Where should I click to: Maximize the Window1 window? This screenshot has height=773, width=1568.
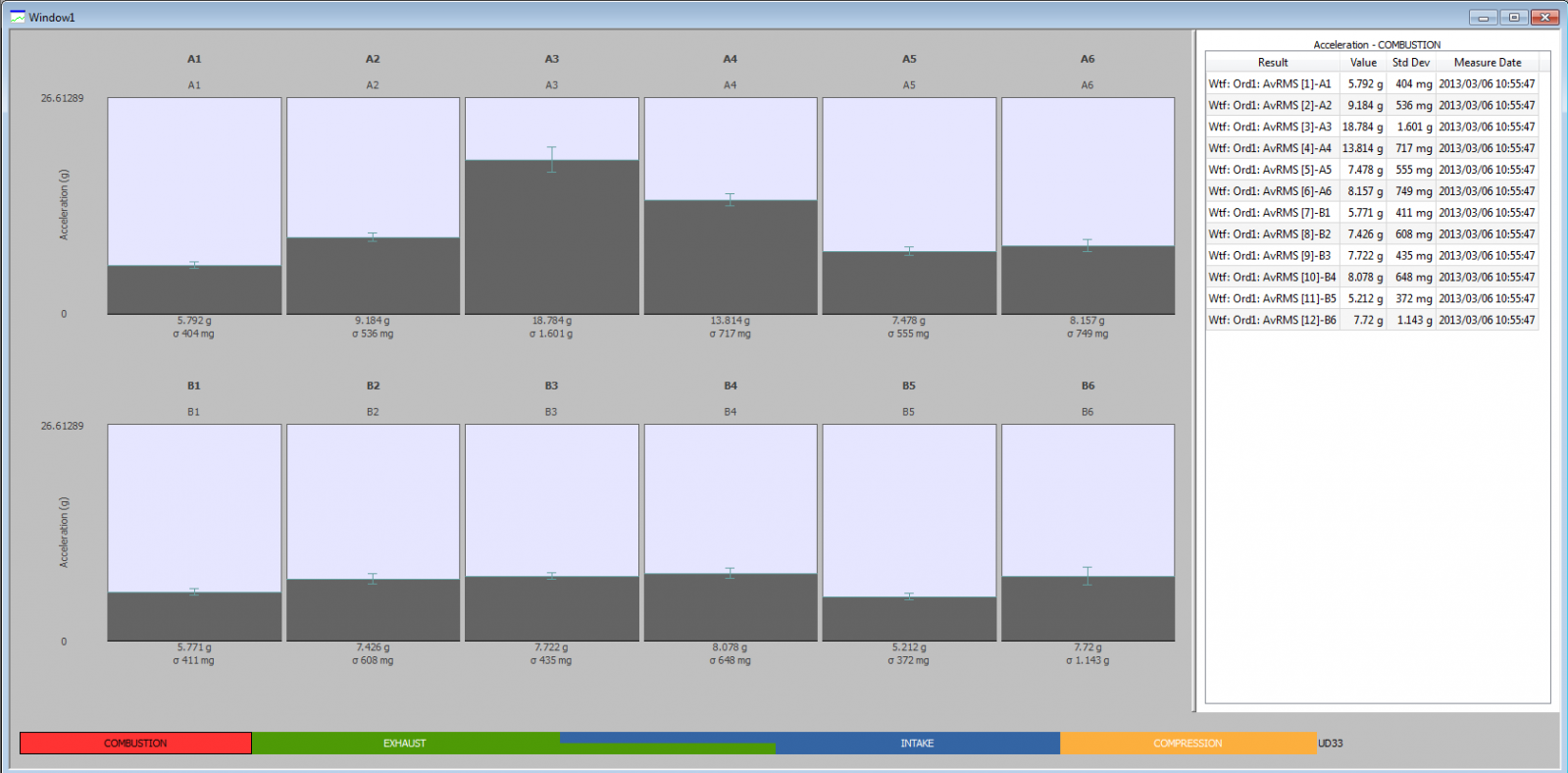[x=1514, y=17]
